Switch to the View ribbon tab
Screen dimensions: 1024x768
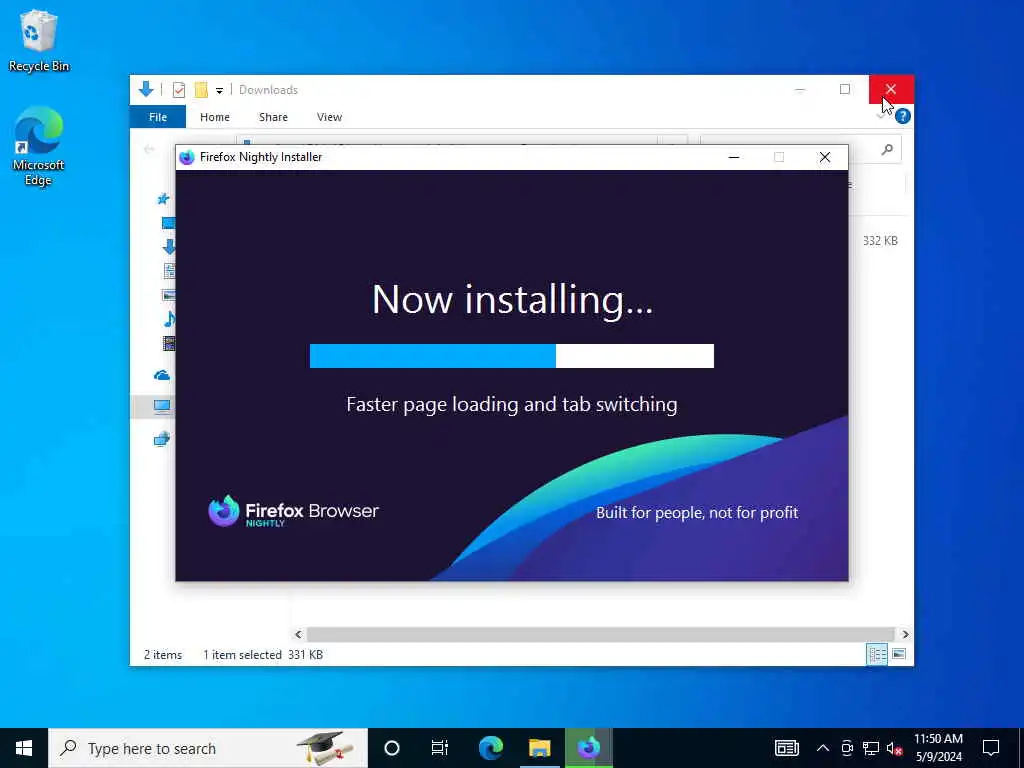point(329,117)
